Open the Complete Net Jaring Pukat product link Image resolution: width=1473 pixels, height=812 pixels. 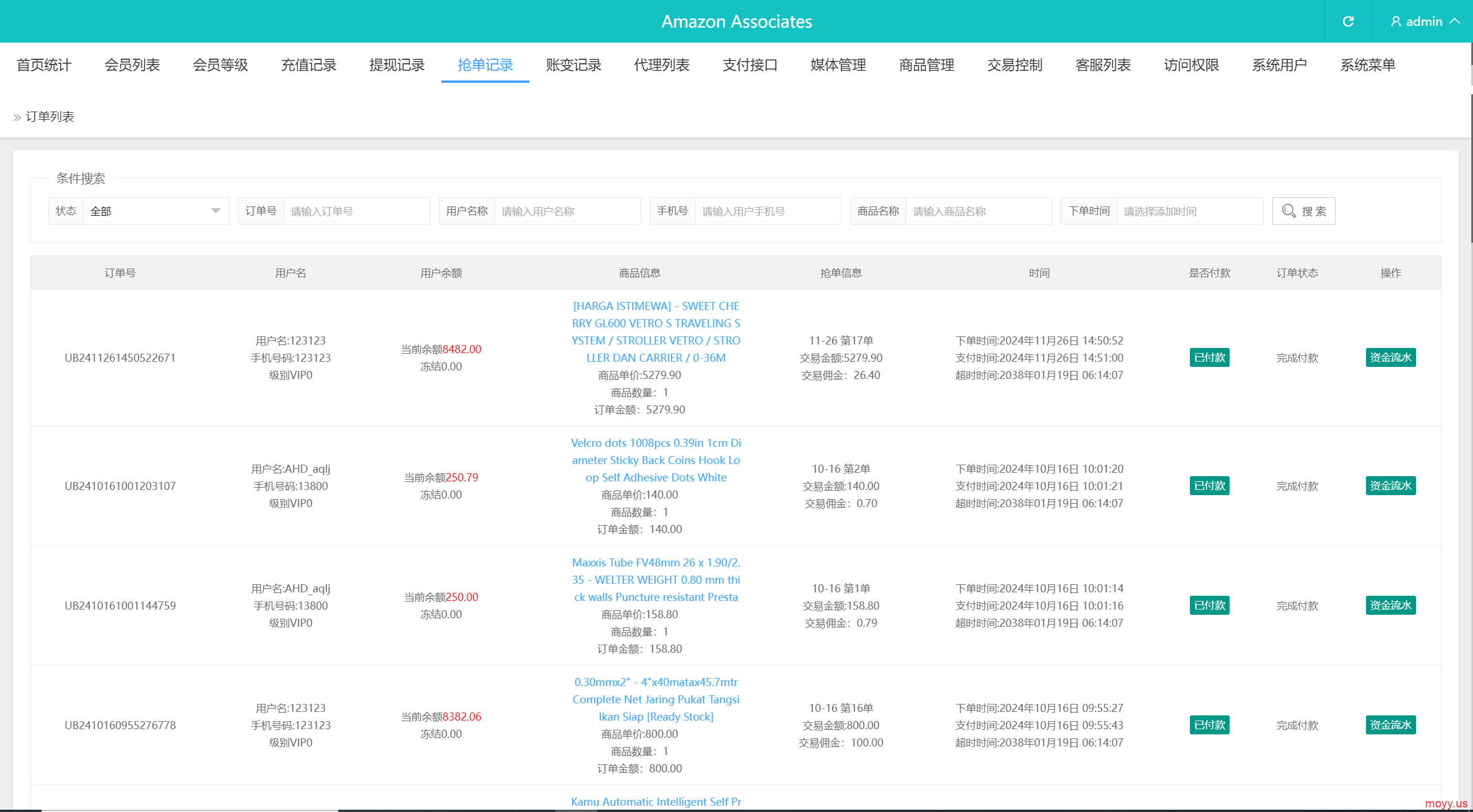[656, 699]
